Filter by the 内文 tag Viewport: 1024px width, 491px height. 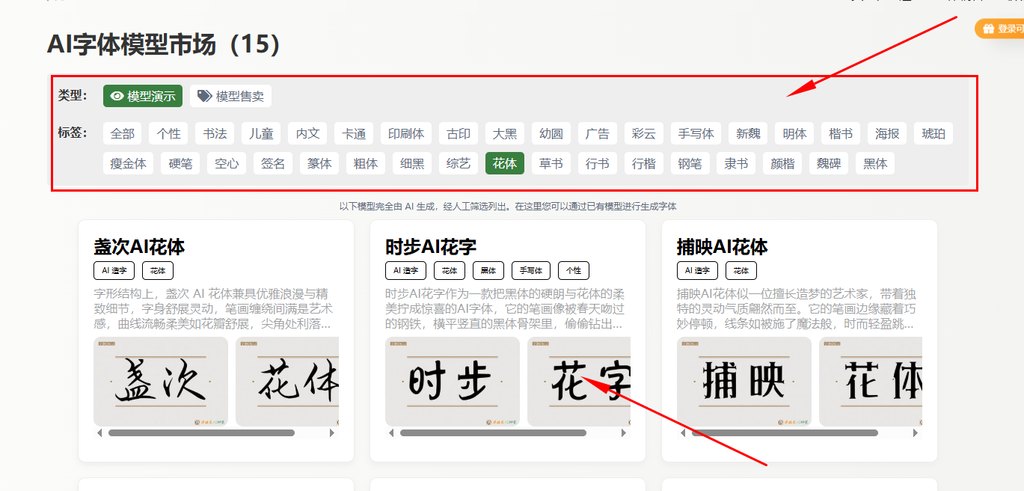click(308, 133)
